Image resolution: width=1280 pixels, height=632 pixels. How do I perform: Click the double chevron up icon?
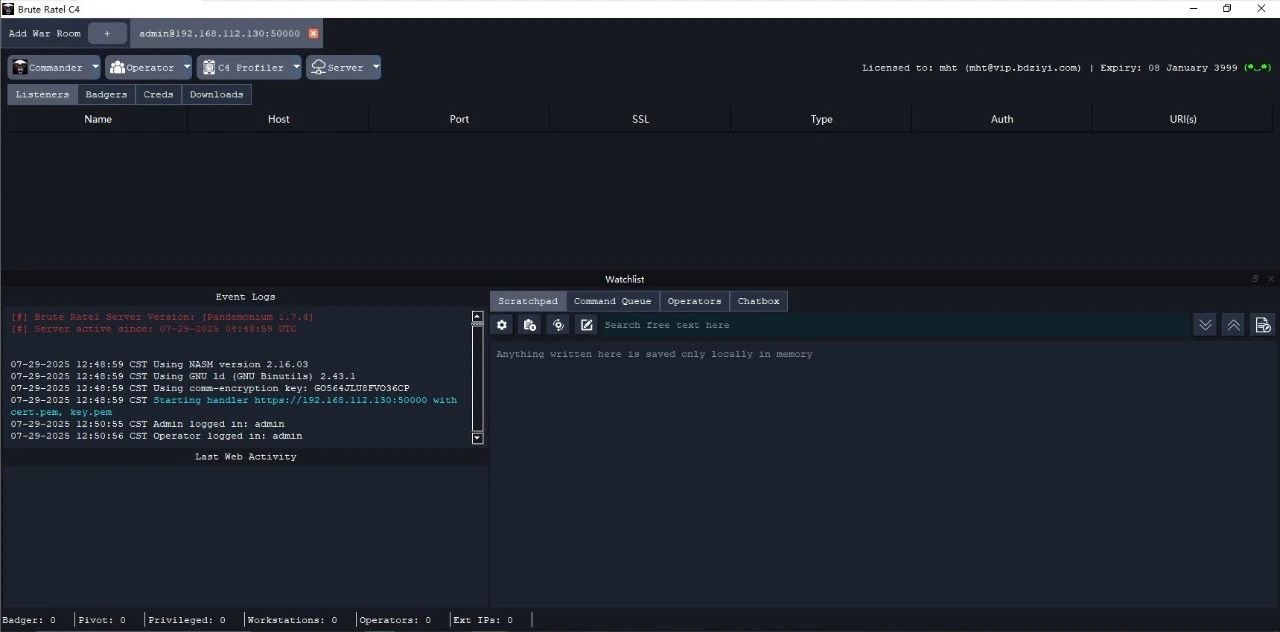1234,325
